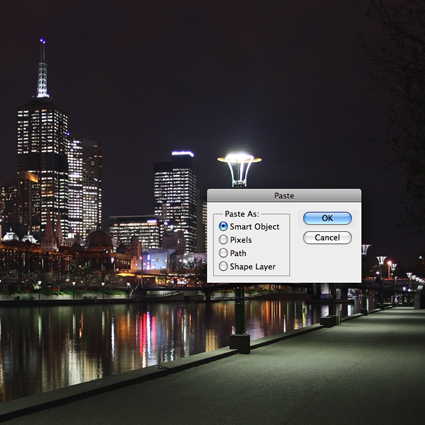Cancel the Paste dialog

(327, 238)
